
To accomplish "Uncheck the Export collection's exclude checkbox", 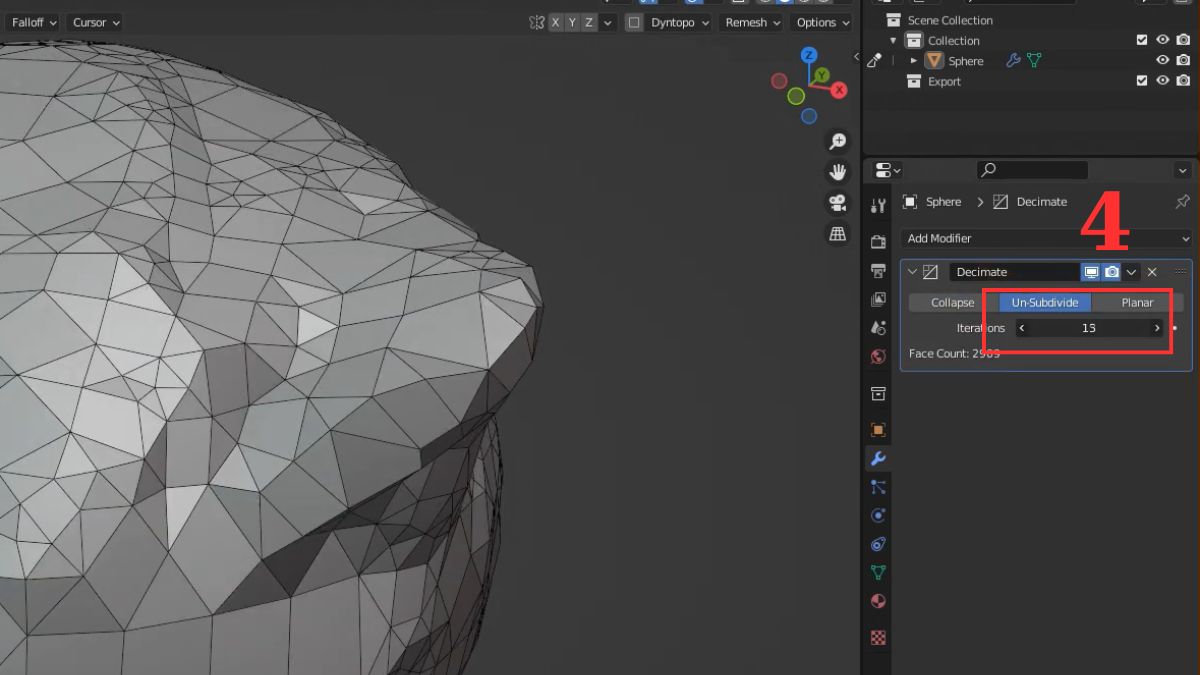I will coord(1141,81).
